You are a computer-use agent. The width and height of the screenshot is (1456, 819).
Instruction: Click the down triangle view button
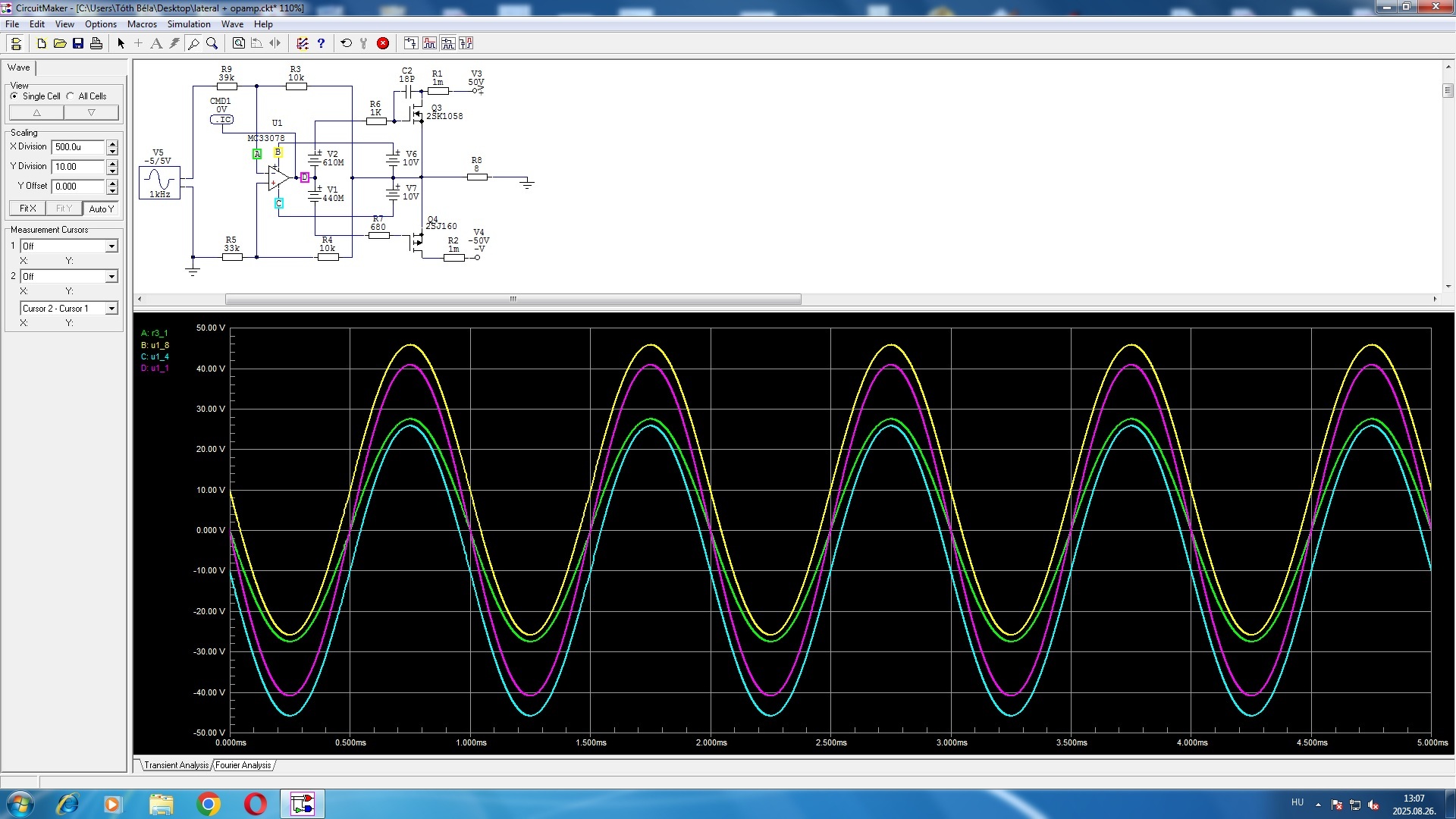point(91,113)
